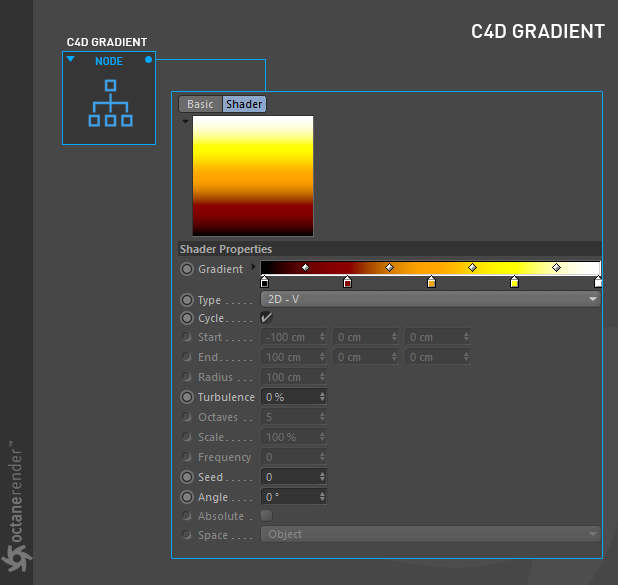The width and height of the screenshot is (618, 585).
Task: Toggle the Type animation circle
Action: (187, 300)
